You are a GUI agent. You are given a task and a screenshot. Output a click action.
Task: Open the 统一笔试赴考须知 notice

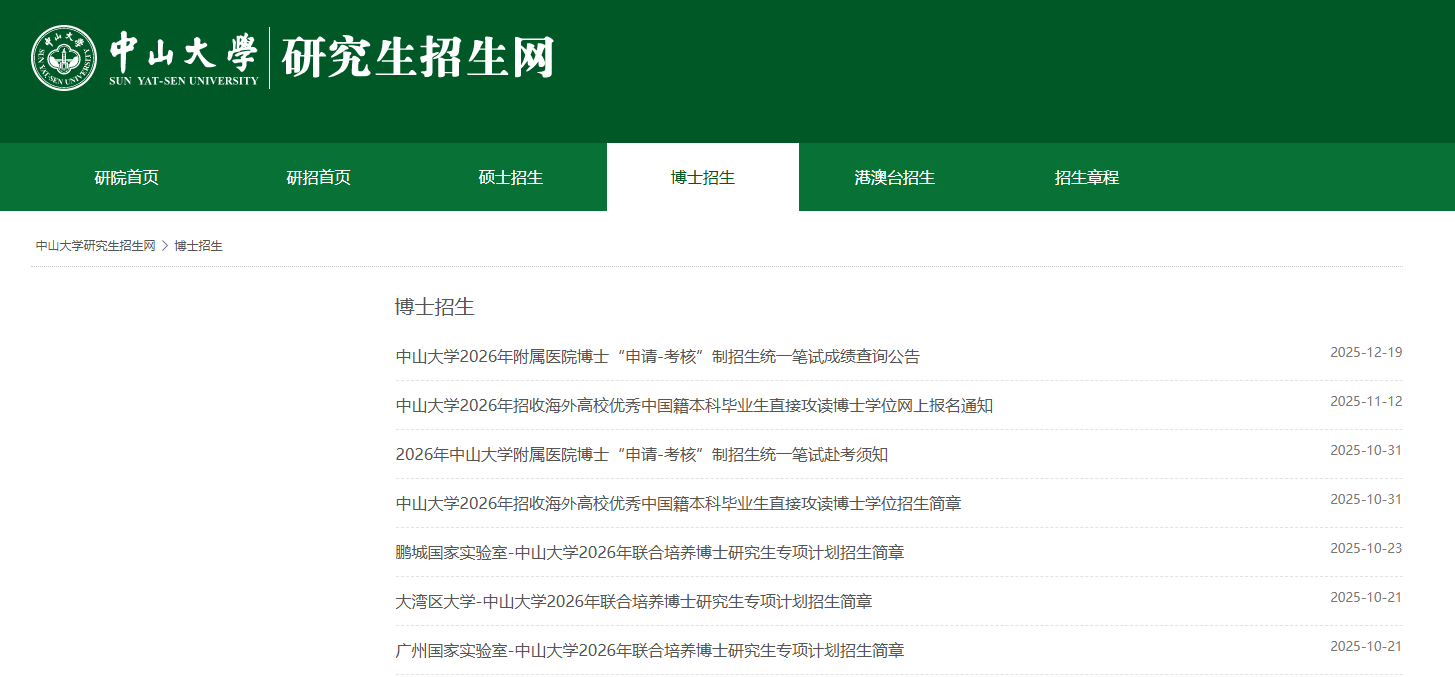coord(641,455)
